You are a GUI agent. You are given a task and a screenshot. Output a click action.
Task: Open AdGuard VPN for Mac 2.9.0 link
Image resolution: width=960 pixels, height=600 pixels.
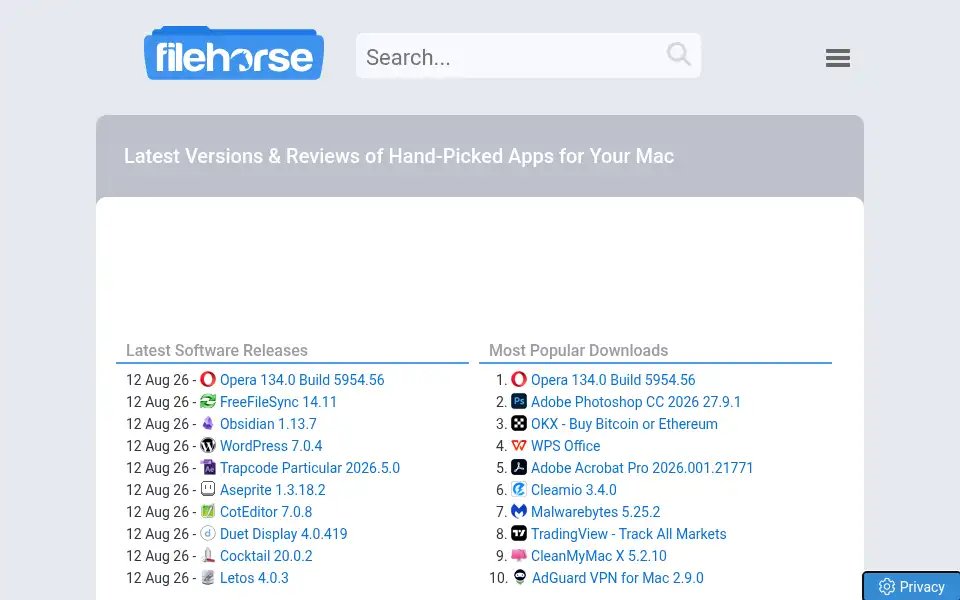(x=617, y=578)
